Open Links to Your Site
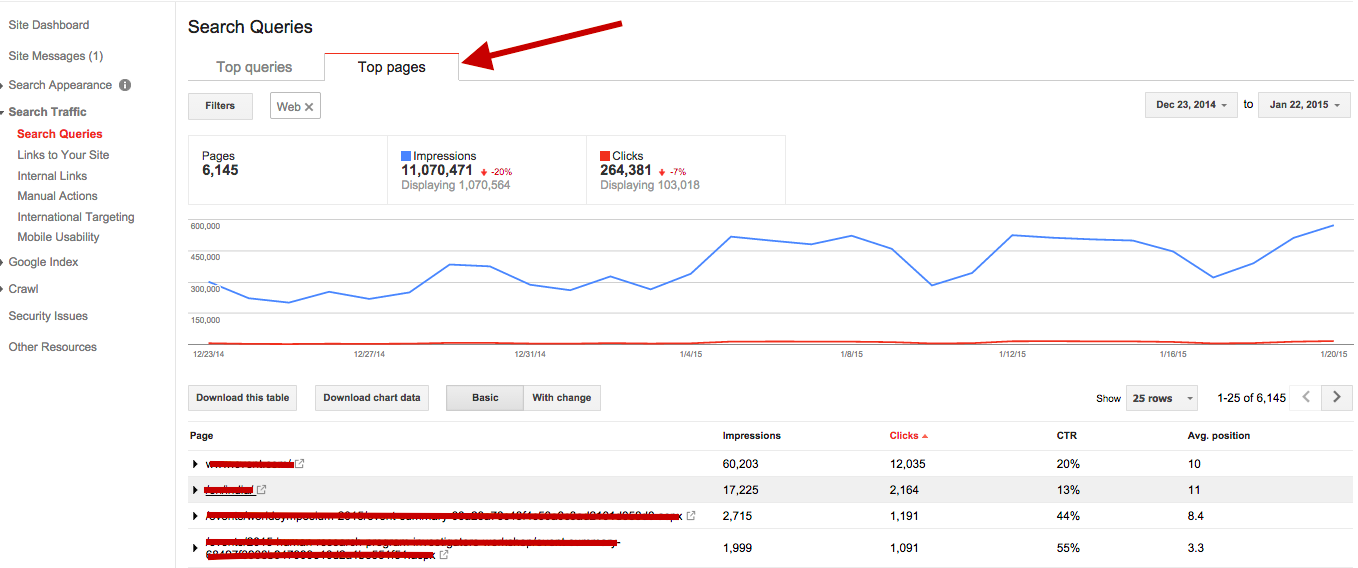1358x568 pixels. pos(63,155)
